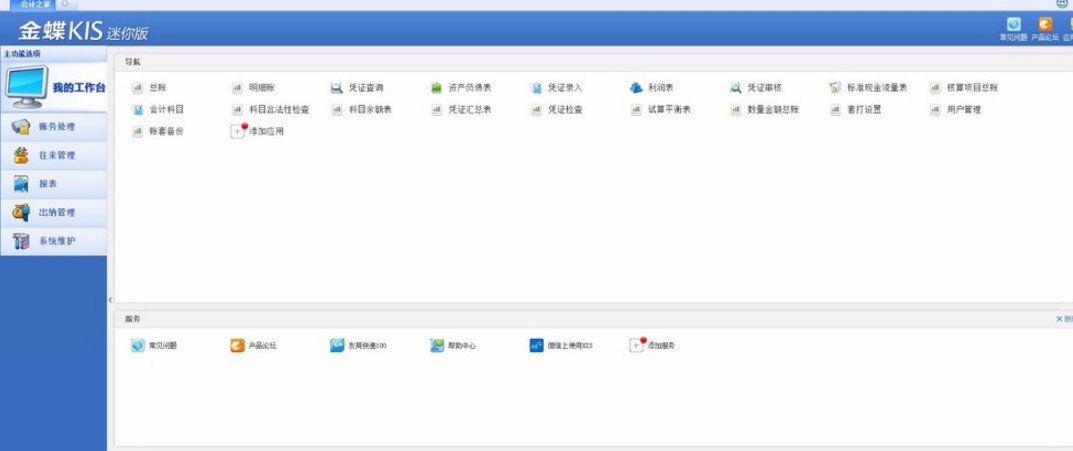
Task: Collapse the left sidebar with the arrow handle
Action: 110,300
